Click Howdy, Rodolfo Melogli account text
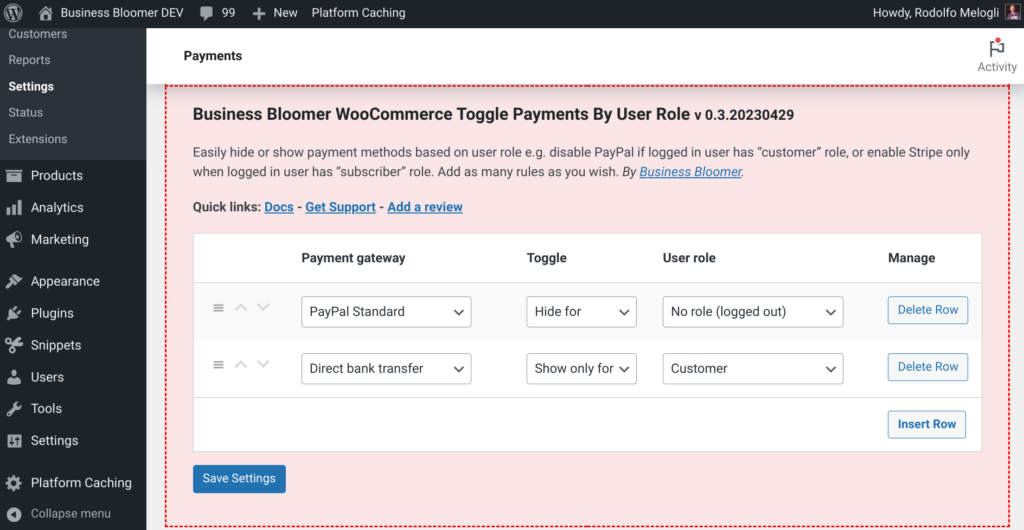 click(x=936, y=13)
